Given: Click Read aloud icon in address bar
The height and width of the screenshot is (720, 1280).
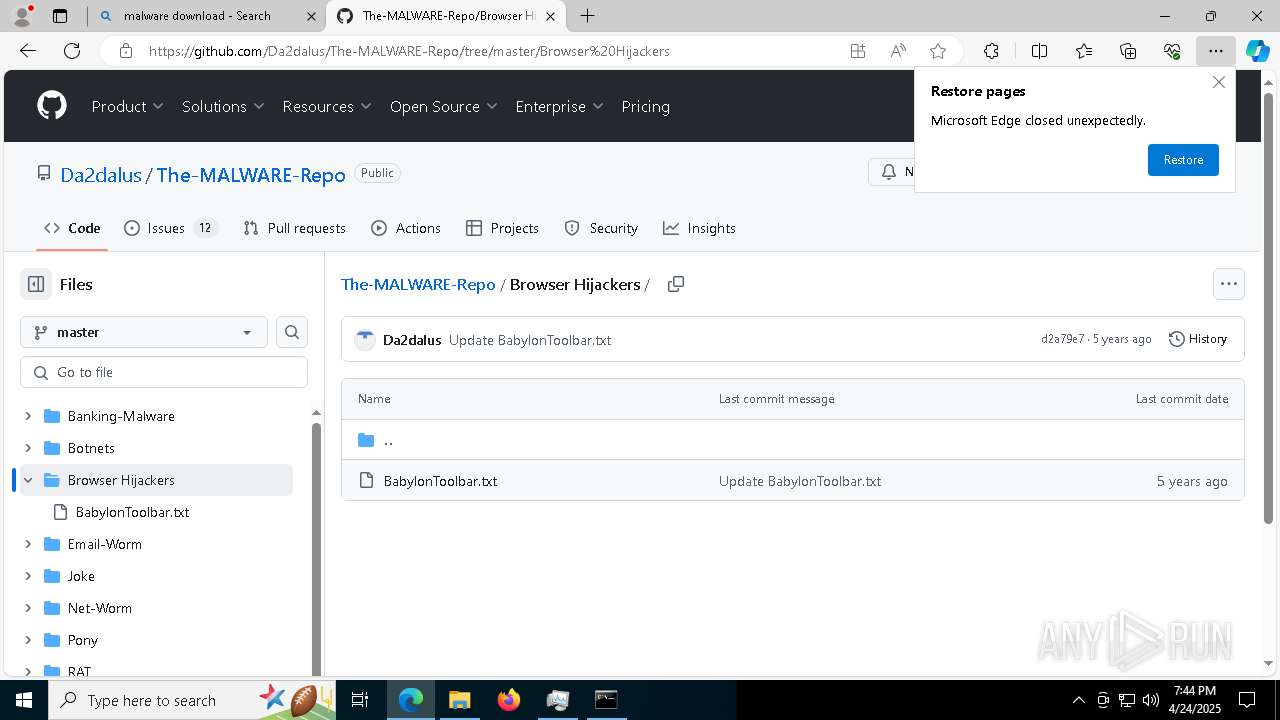Looking at the screenshot, I should [x=898, y=51].
